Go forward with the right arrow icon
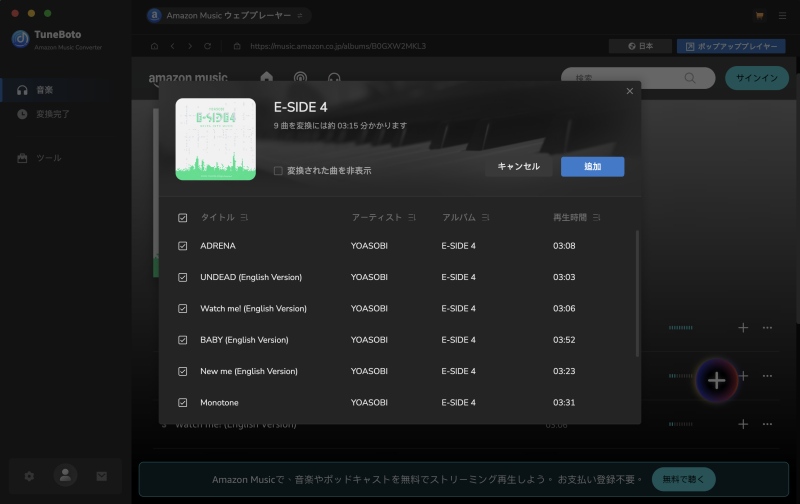Image resolution: width=800 pixels, height=504 pixels. pyautogui.click(x=190, y=46)
